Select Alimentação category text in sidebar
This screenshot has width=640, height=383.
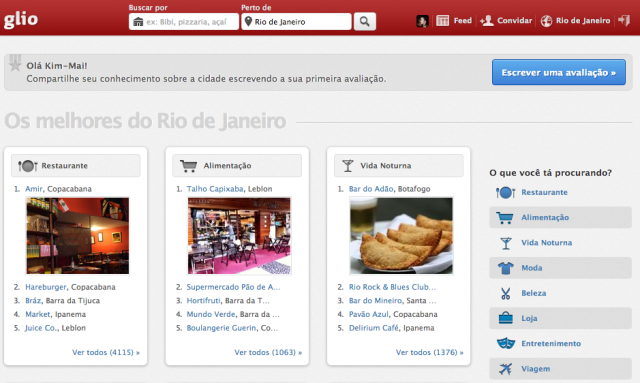tap(545, 218)
